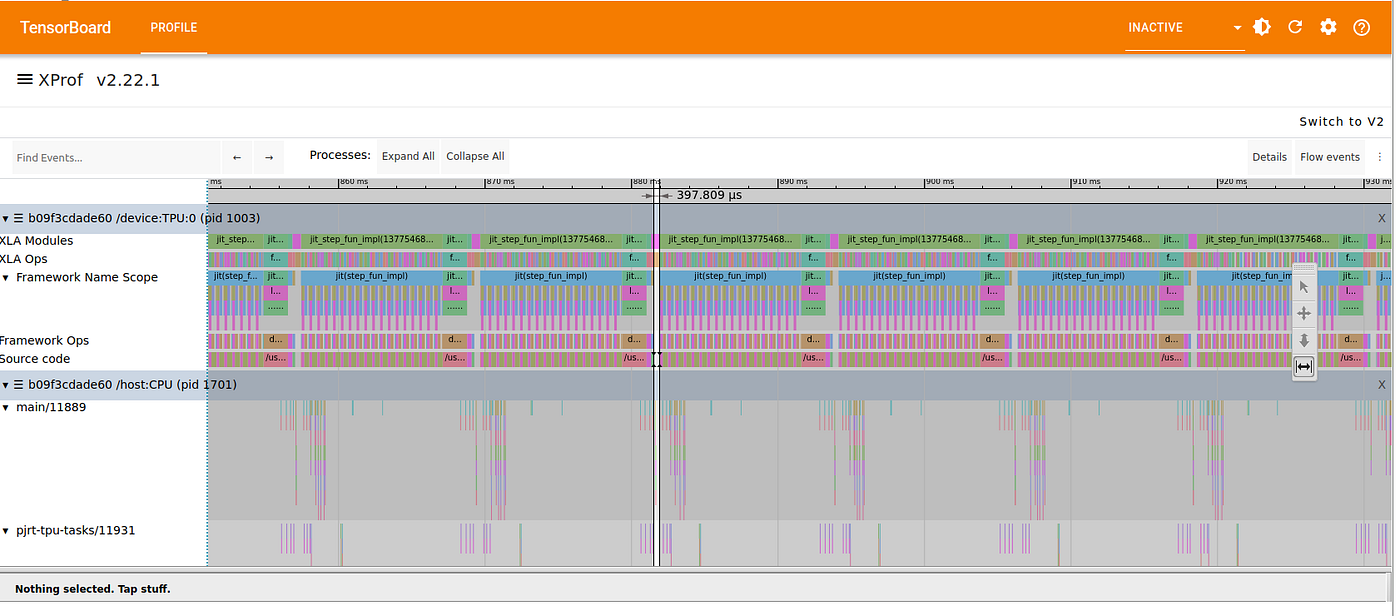Open the trace viewer three-dot overflow menu
The width and height of the screenshot is (1400, 616).
(1380, 157)
